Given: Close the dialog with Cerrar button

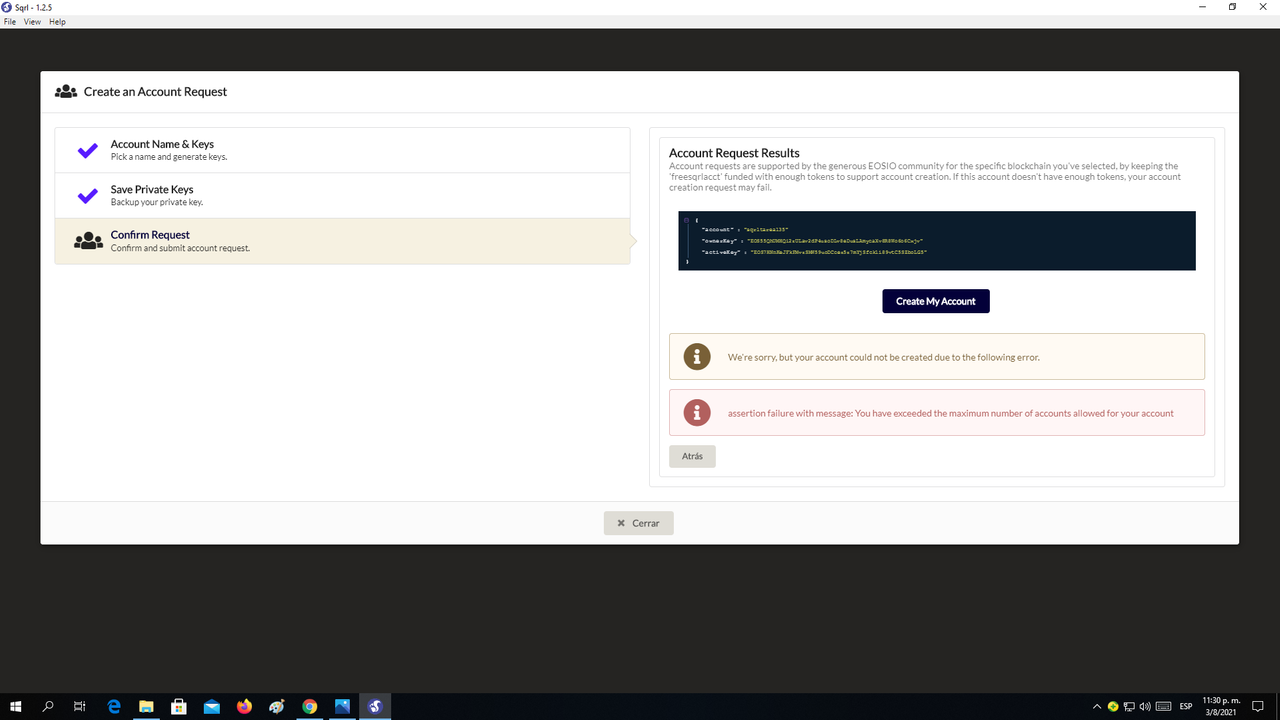Looking at the screenshot, I should (x=639, y=523).
